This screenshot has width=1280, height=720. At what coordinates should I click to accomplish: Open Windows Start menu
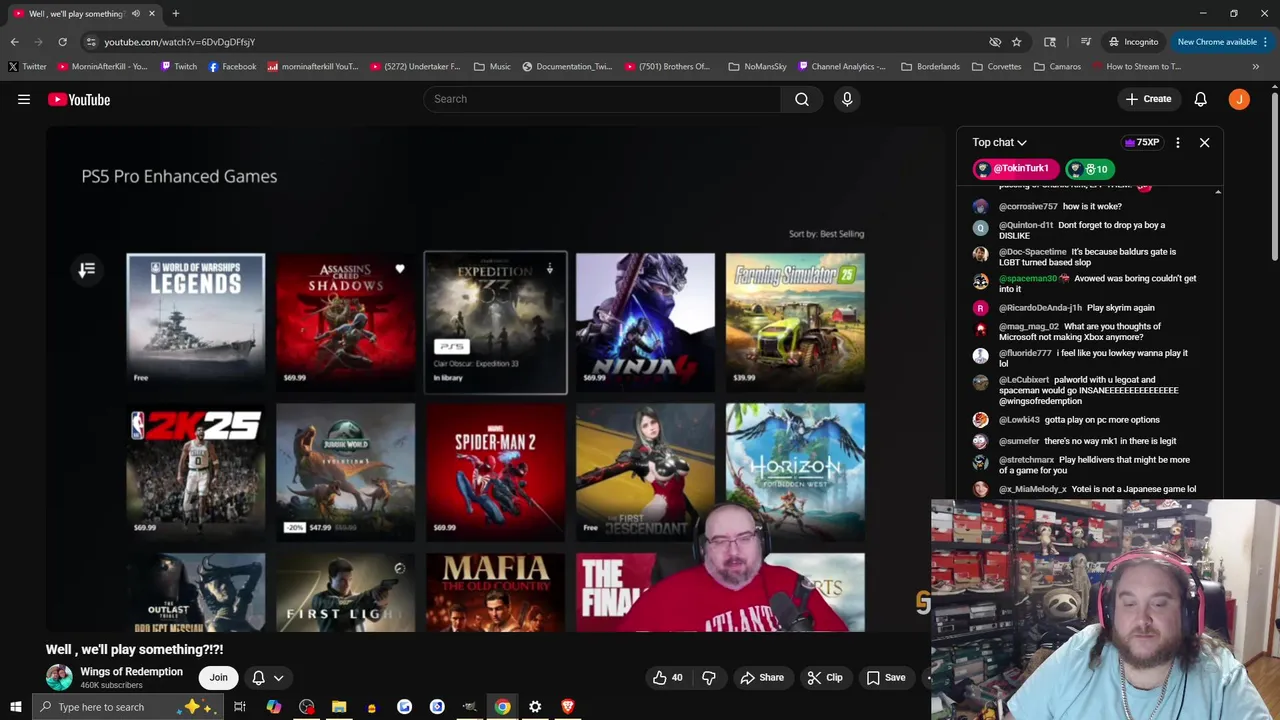pyautogui.click(x=15, y=707)
